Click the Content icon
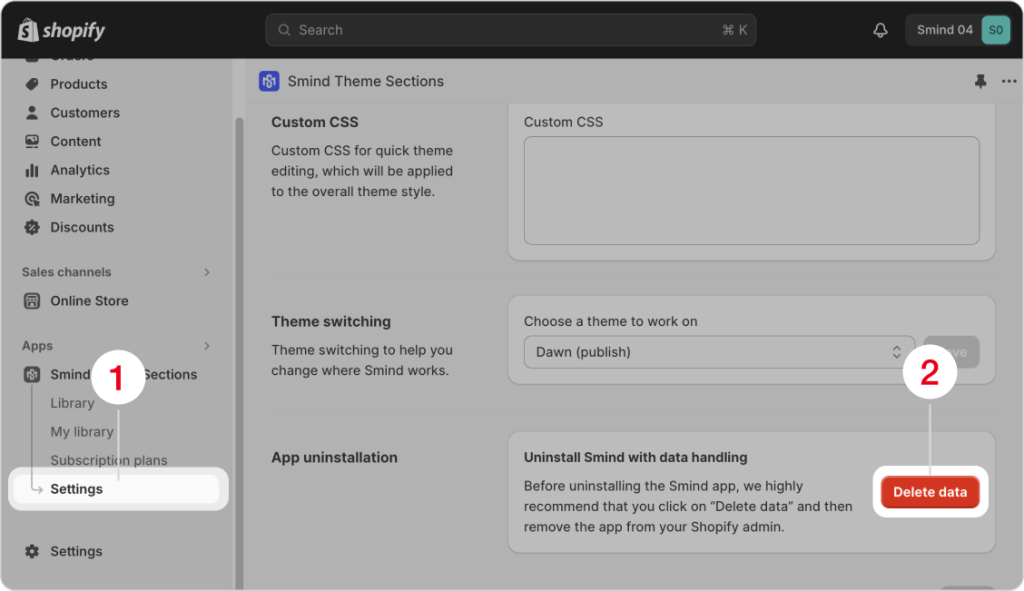Image resolution: width=1024 pixels, height=591 pixels. click(31, 142)
